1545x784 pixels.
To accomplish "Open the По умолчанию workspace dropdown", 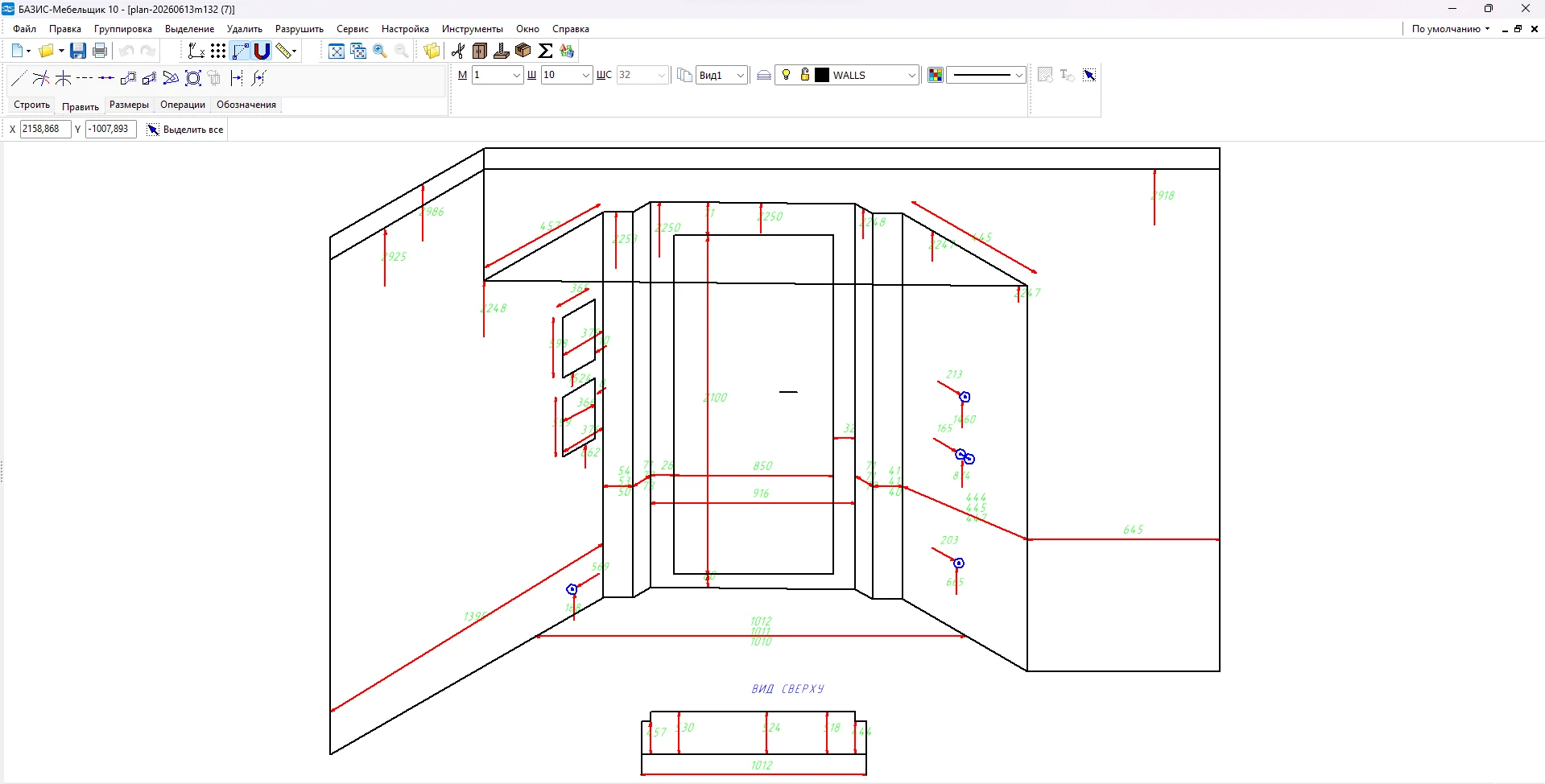I will point(1450,29).
